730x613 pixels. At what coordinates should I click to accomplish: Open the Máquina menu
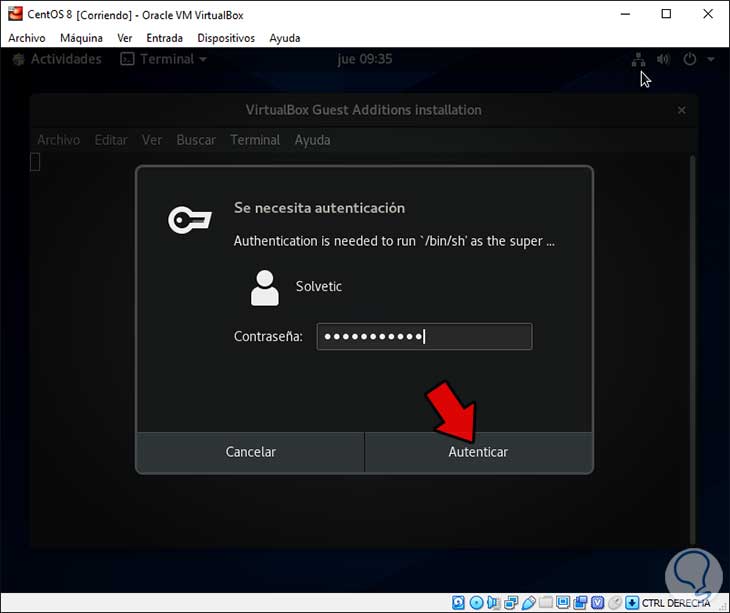(81, 38)
